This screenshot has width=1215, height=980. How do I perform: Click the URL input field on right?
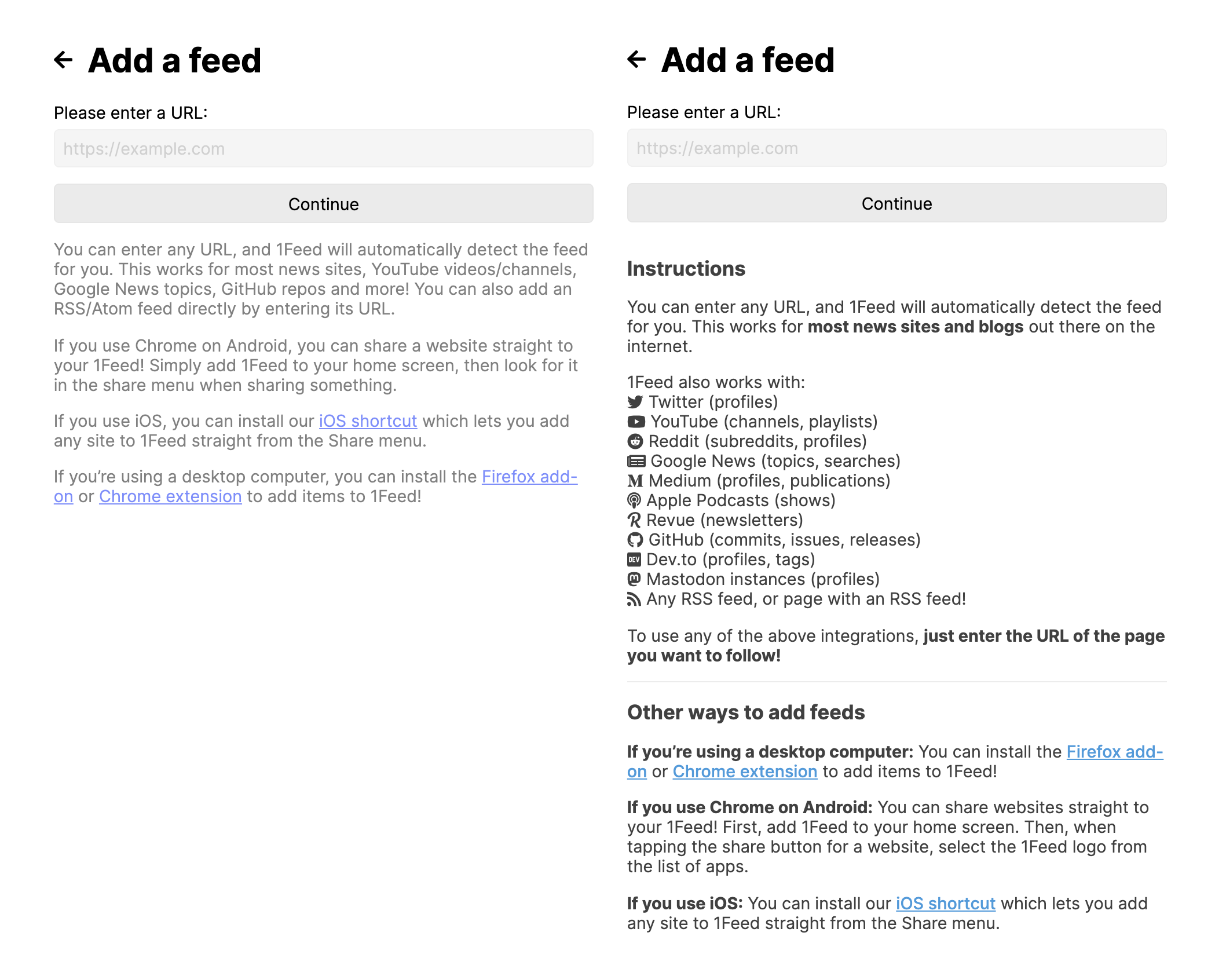pos(896,147)
